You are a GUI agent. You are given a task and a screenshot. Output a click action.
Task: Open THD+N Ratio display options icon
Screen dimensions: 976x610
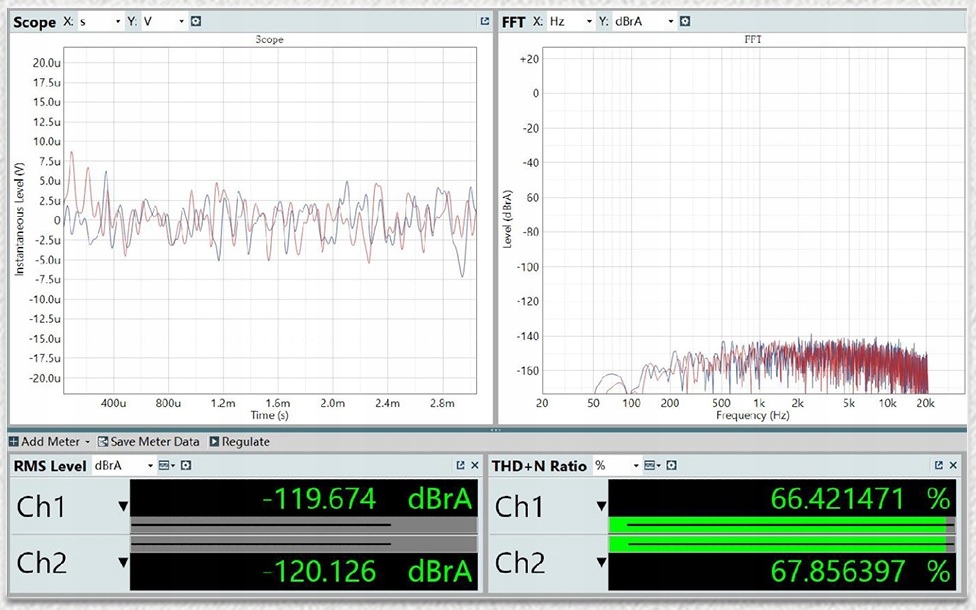651,465
